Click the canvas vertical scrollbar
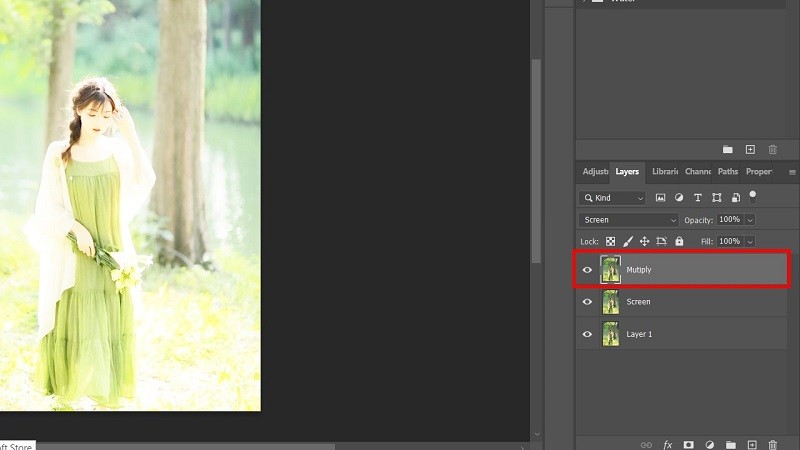Image resolution: width=800 pixels, height=450 pixels. tap(536, 161)
